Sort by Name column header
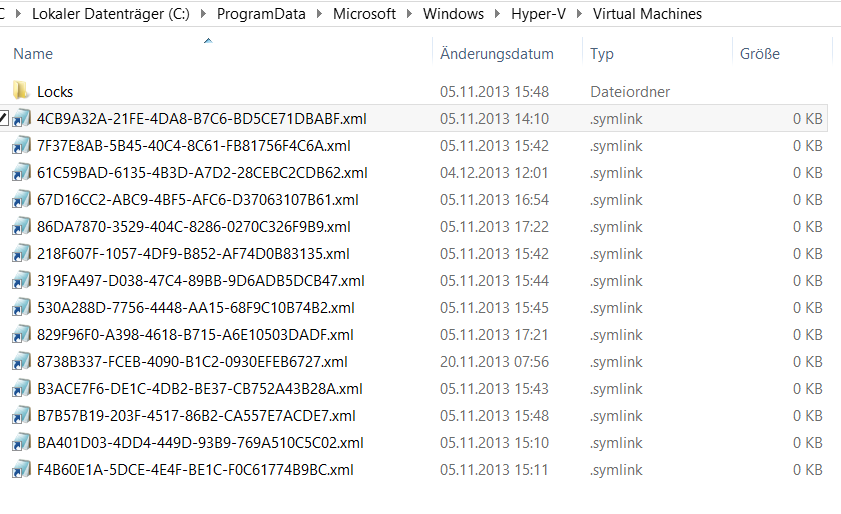Image resolution: width=841 pixels, height=514 pixels. pyautogui.click(x=33, y=54)
